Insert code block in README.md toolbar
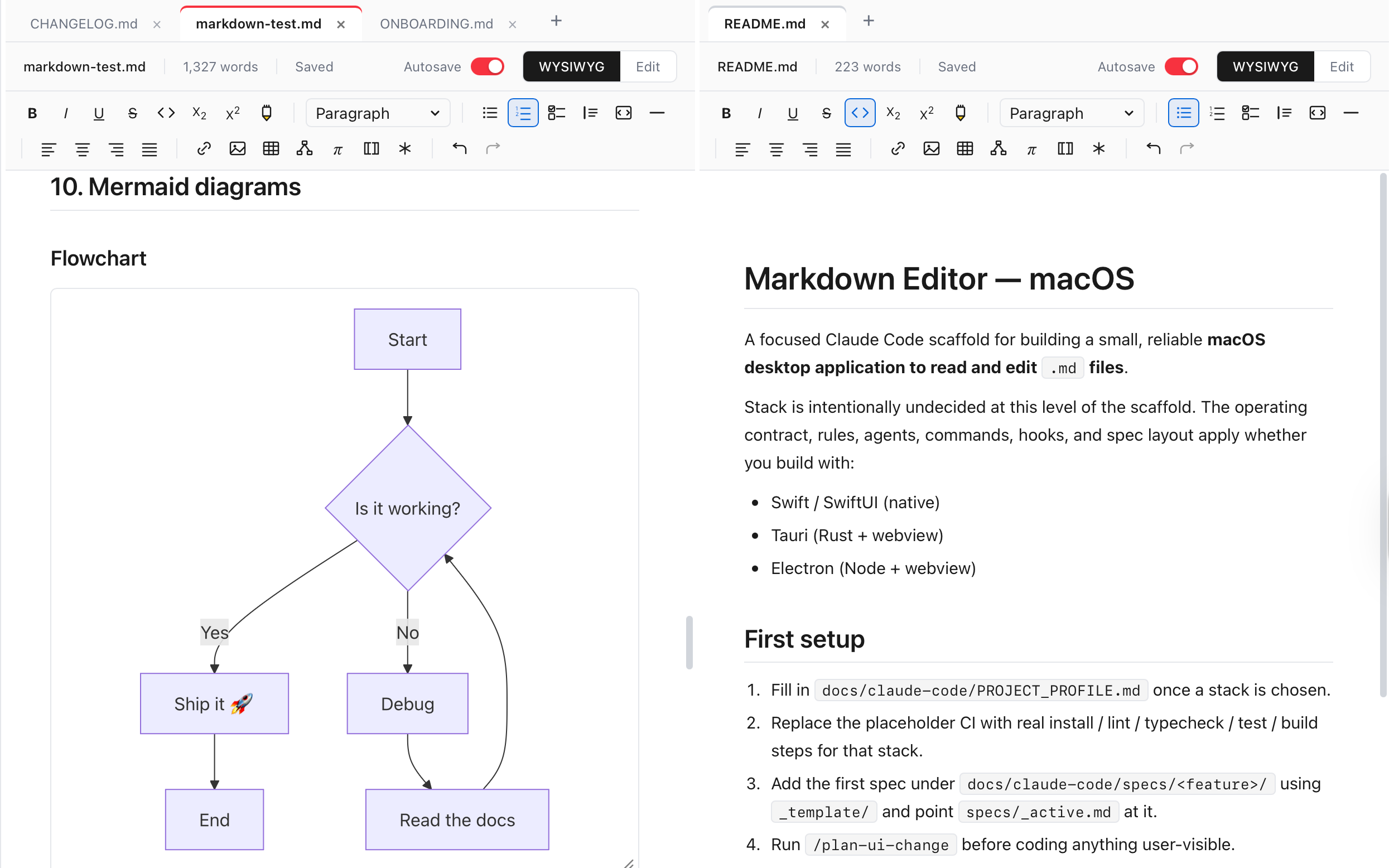This screenshot has height=868, width=1389. (1317, 113)
